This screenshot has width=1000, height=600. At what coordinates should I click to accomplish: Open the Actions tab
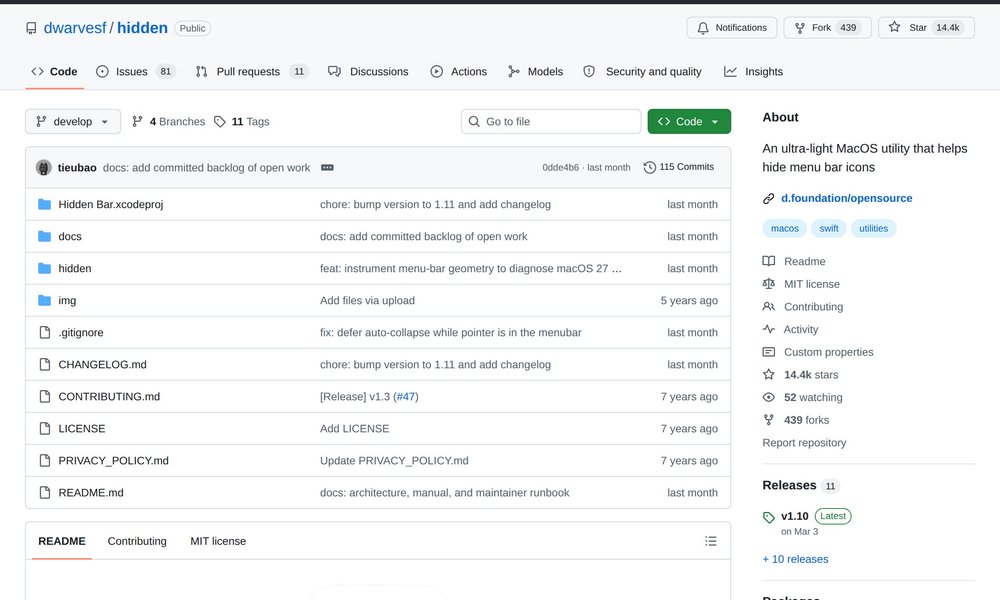(x=459, y=71)
